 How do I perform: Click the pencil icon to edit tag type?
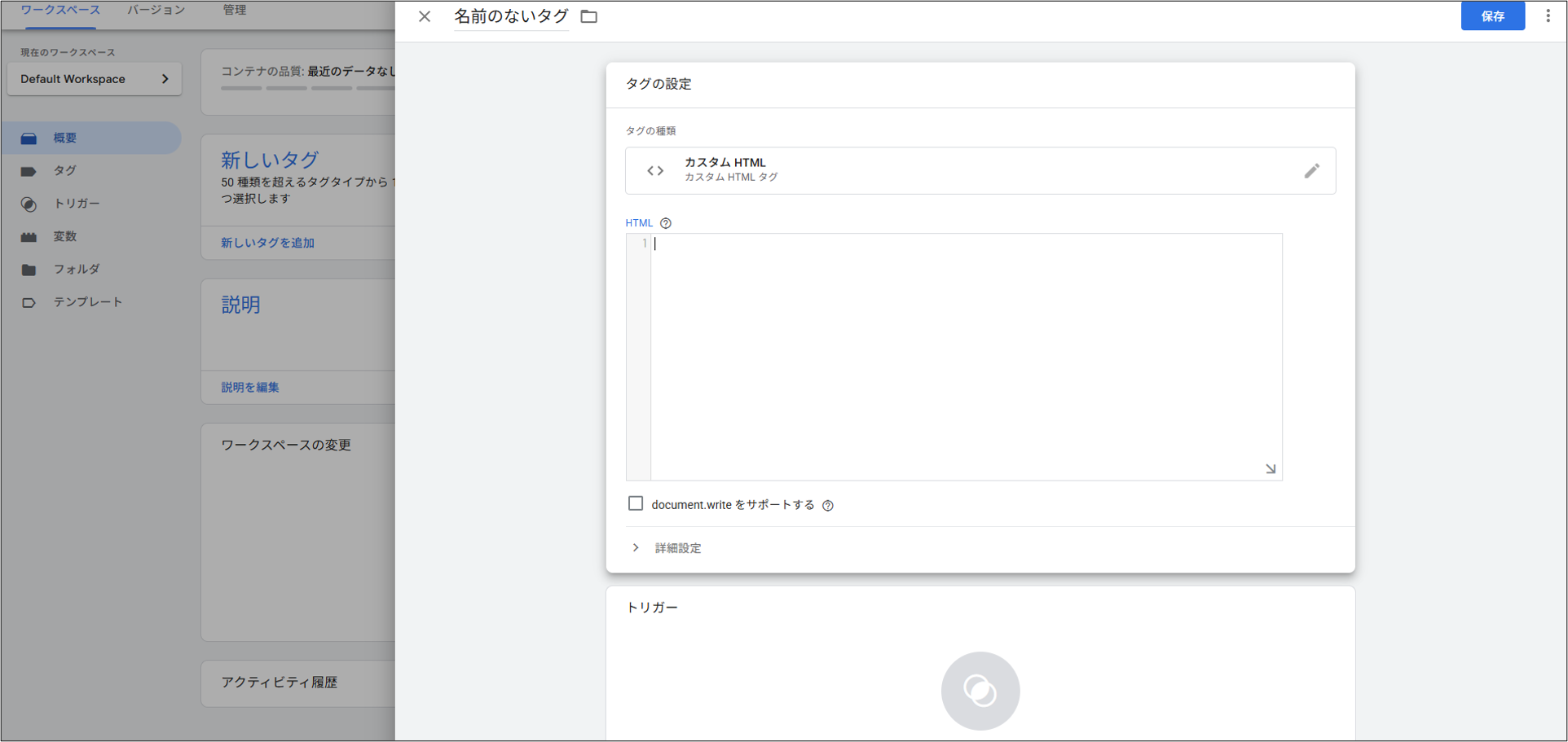1311,171
